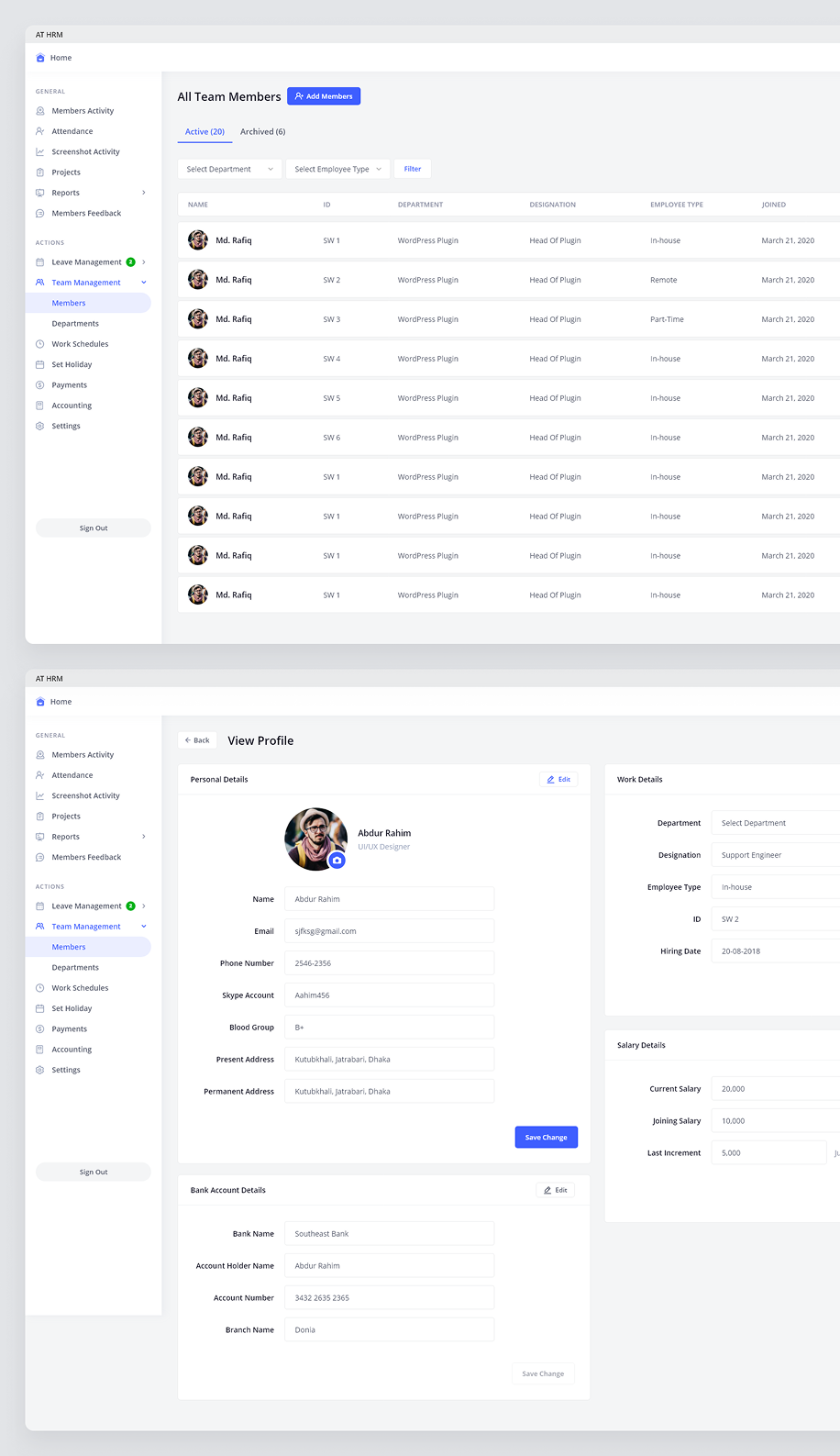Click Sign Out on View Profile page
The width and height of the screenshot is (840, 1456).
pyautogui.click(x=93, y=1173)
